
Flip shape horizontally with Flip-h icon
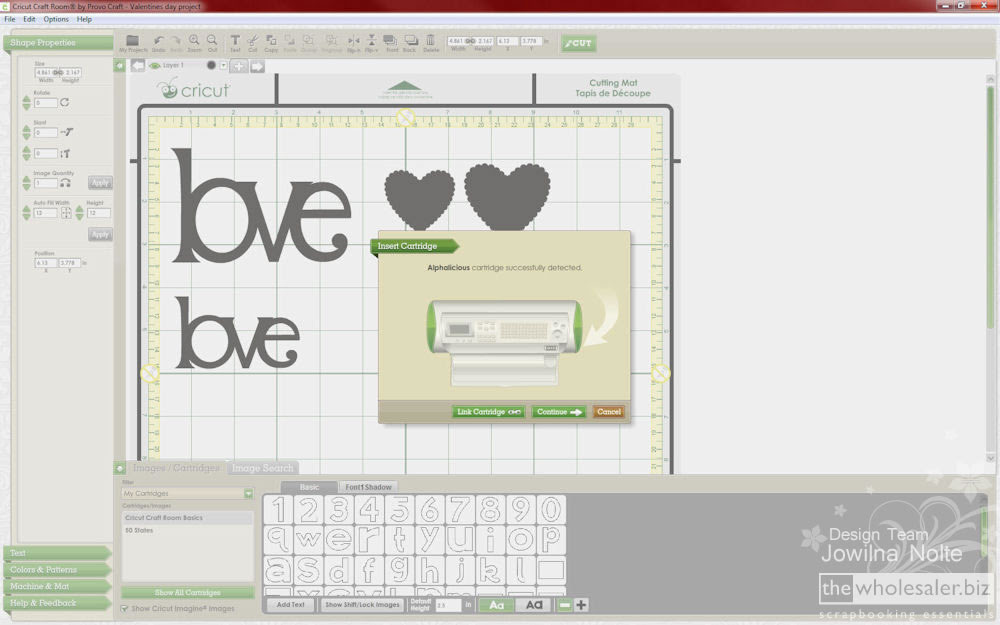pos(353,40)
